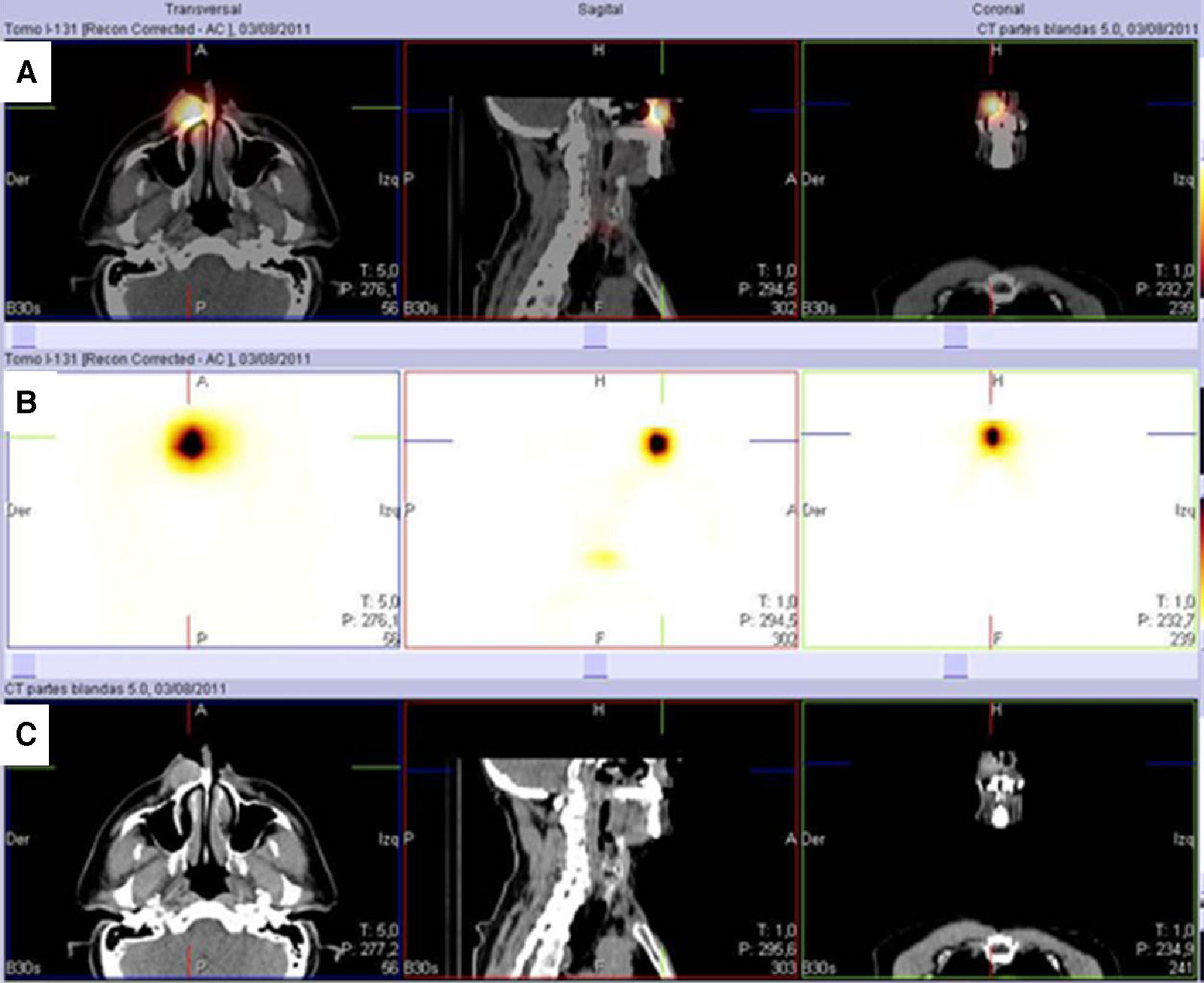This screenshot has height=983, width=1204.
Task: Click the slider thumb below fused coronal view
Action: pos(956,336)
